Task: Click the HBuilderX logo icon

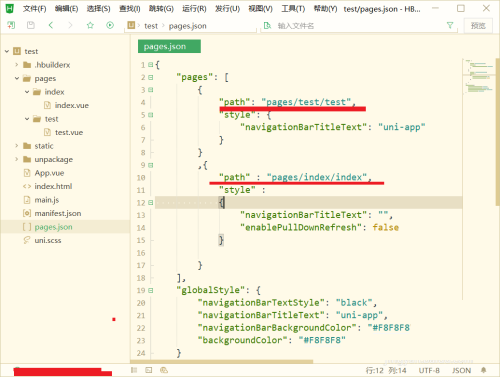Action: (x=9, y=8)
